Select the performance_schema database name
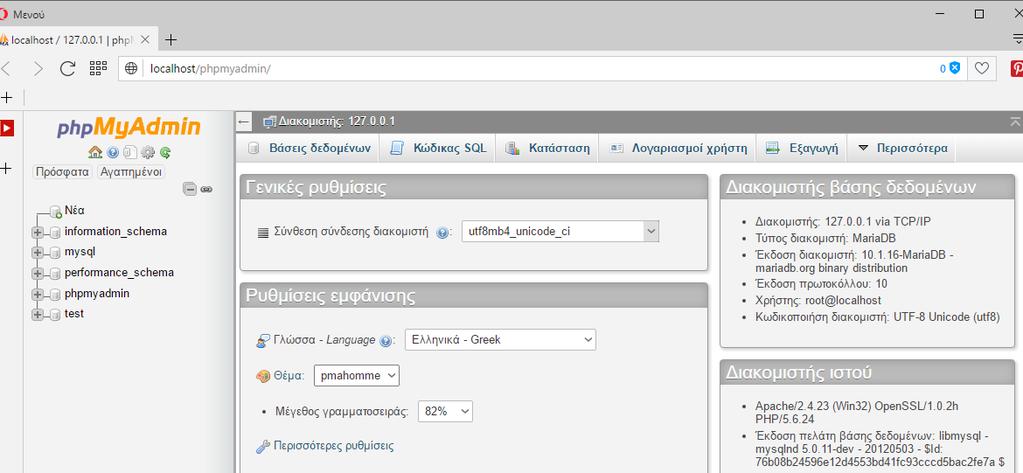Screen dimensions: 1023x473 click(x=119, y=273)
